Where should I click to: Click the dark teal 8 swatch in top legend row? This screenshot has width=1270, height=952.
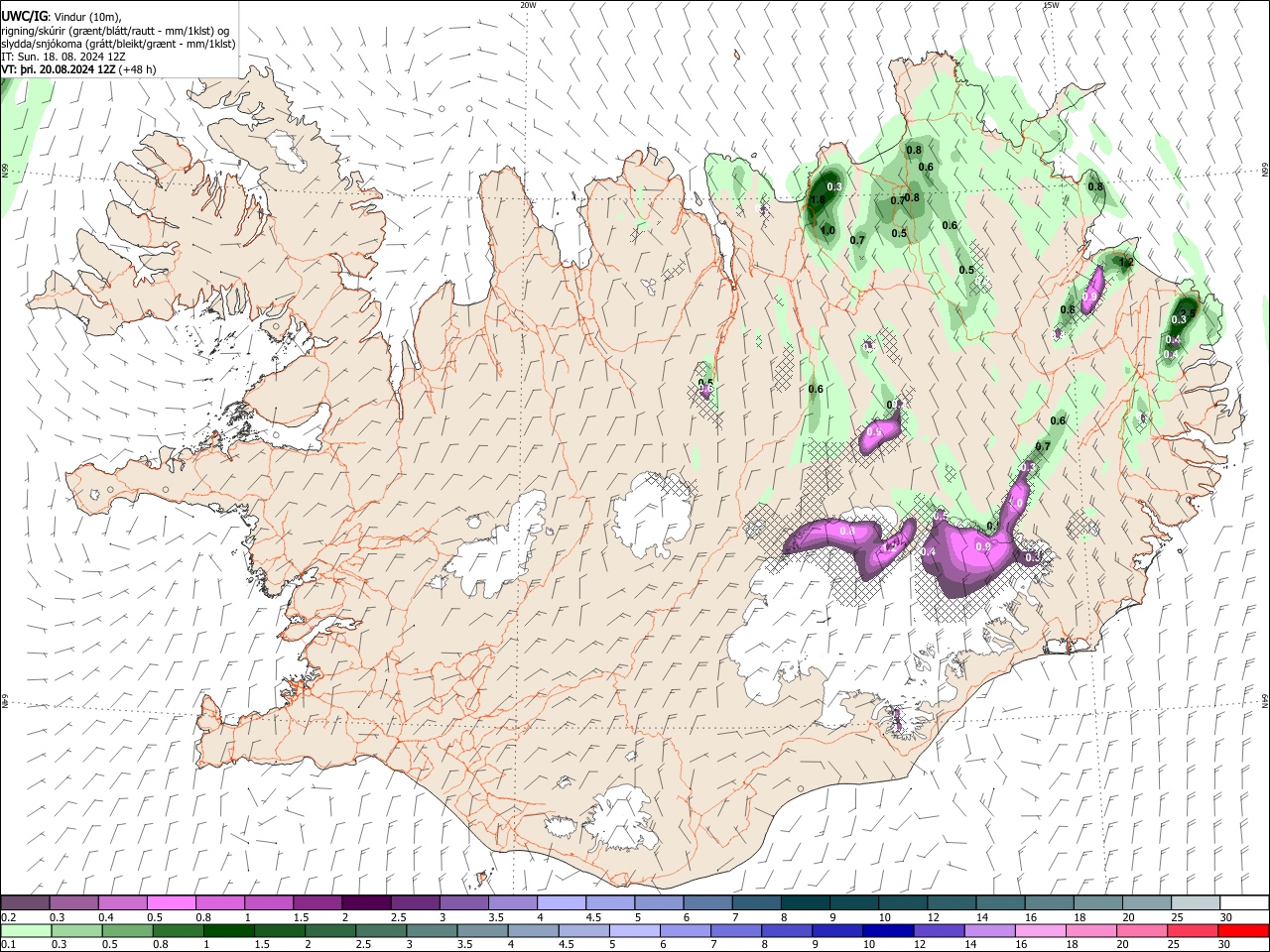click(x=804, y=903)
